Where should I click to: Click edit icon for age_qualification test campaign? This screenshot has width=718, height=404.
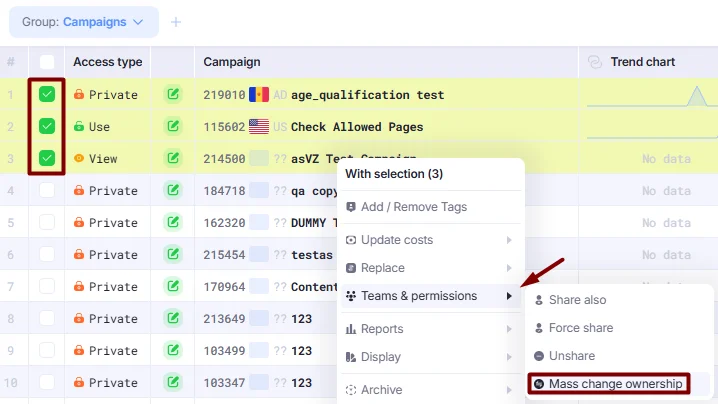173,94
